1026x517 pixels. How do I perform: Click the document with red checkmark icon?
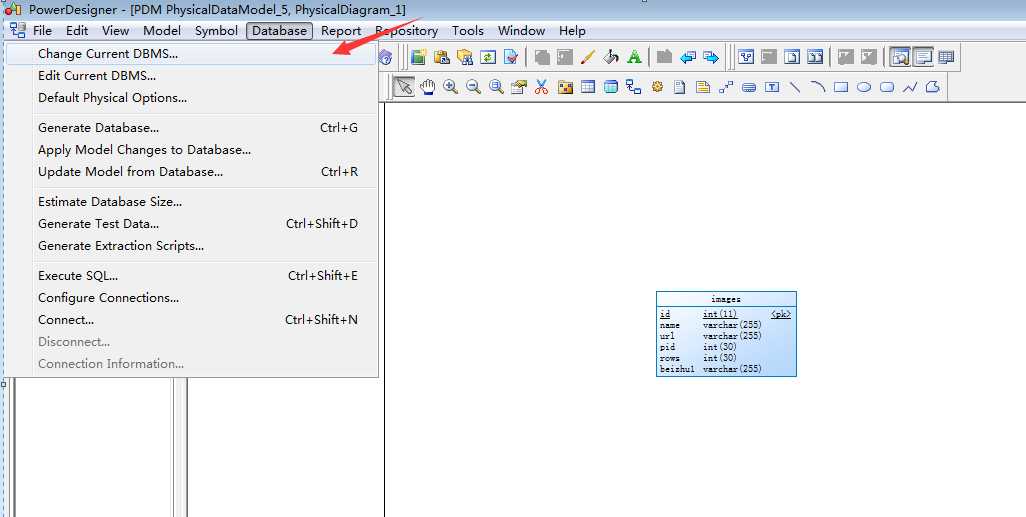coord(511,57)
